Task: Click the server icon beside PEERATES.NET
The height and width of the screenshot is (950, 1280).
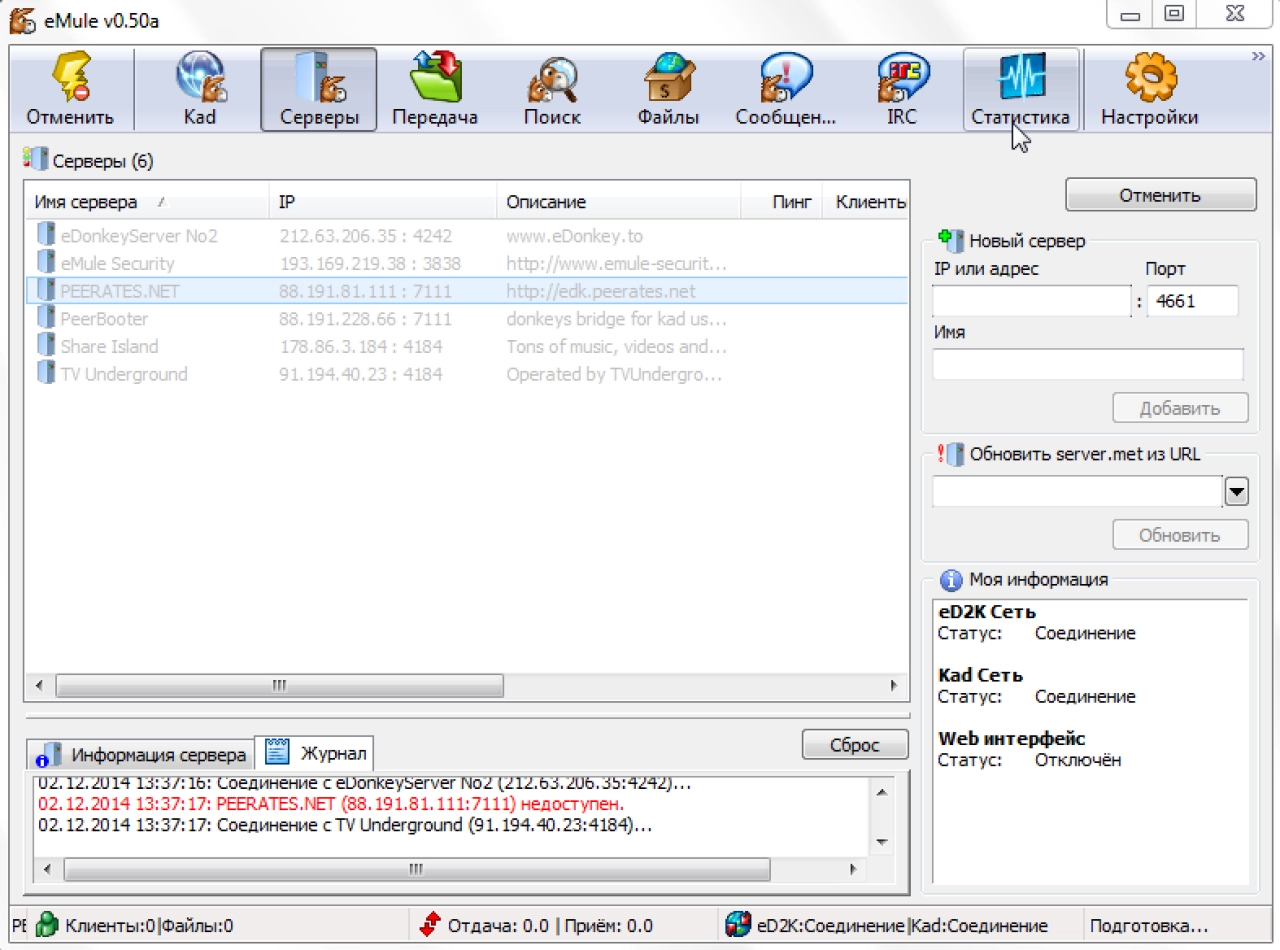Action: click(x=45, y=291)
